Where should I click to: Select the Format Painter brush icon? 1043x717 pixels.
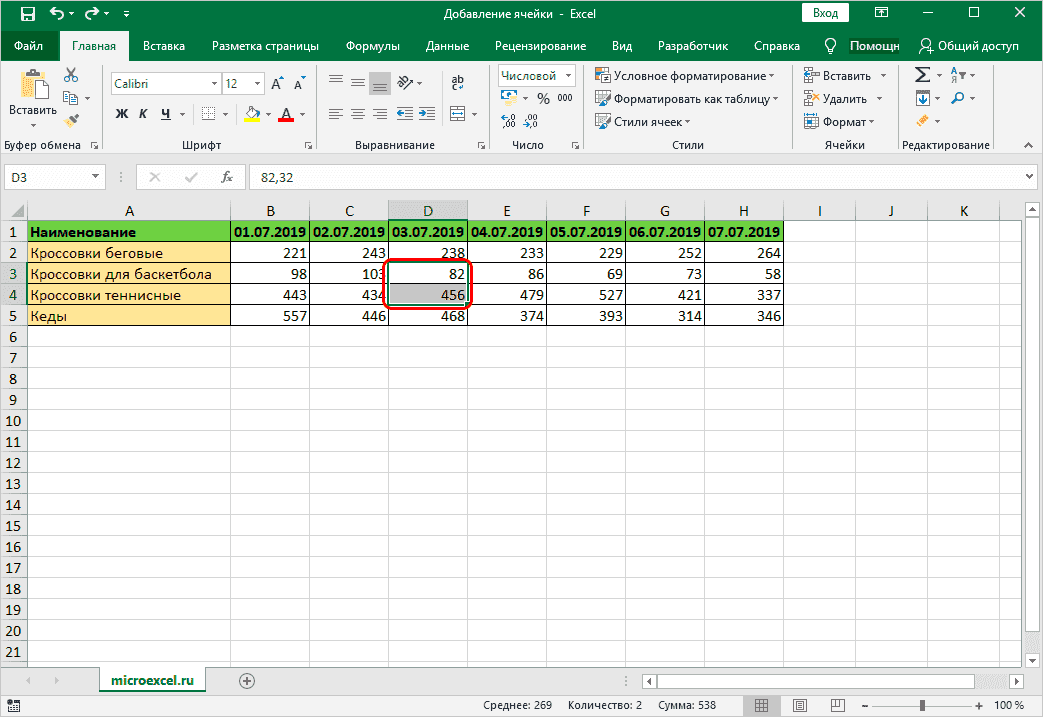[71, 120]
